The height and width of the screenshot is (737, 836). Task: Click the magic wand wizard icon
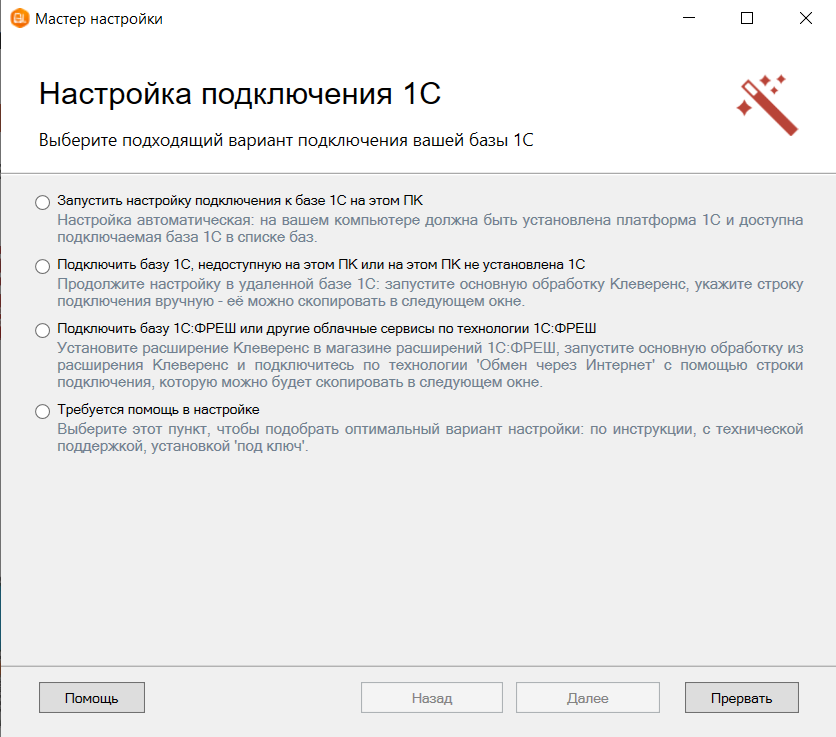767,104
